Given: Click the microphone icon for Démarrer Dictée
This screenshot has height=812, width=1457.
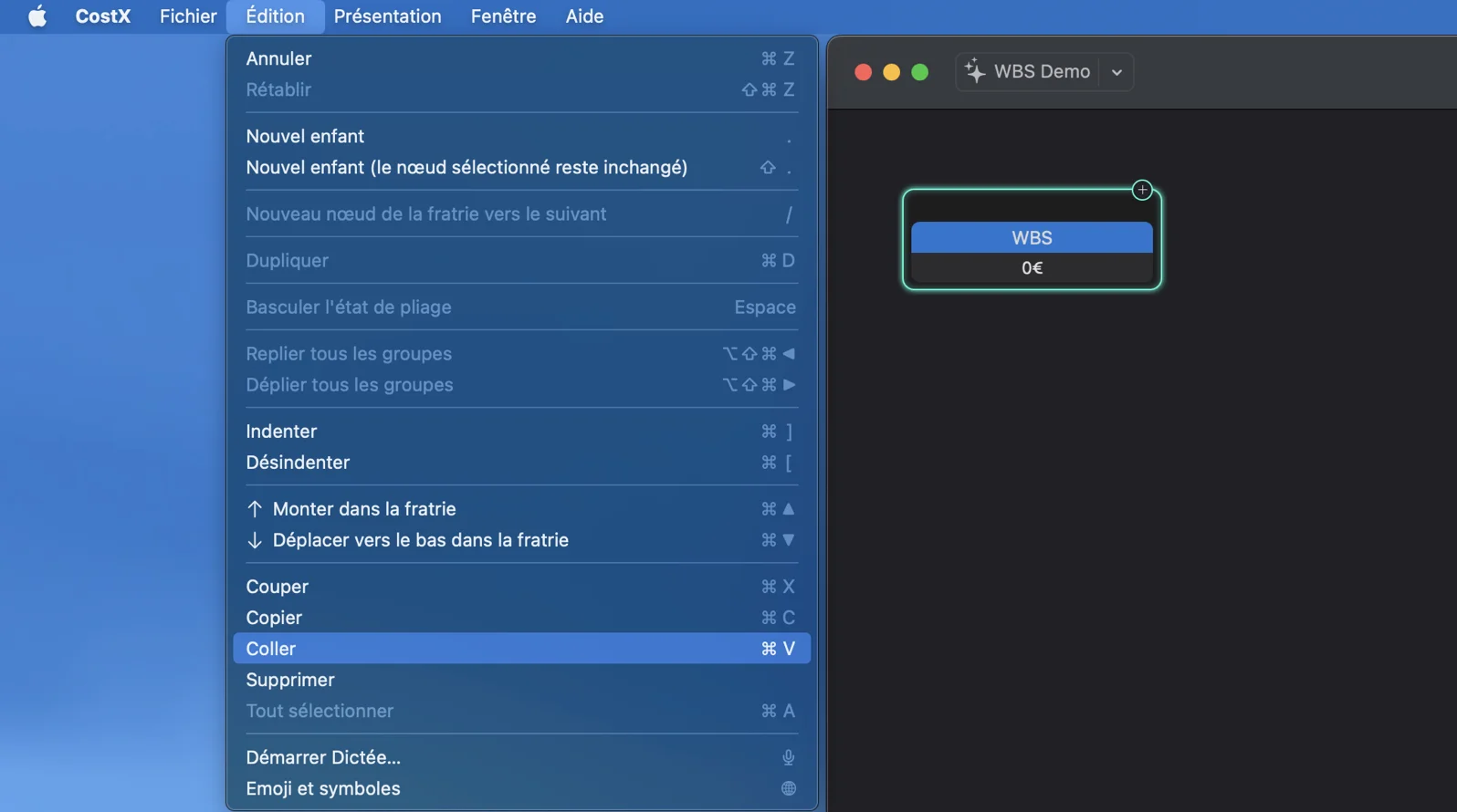Looking at the screenshot, I should pyautogui.click(x=788, y=757).
